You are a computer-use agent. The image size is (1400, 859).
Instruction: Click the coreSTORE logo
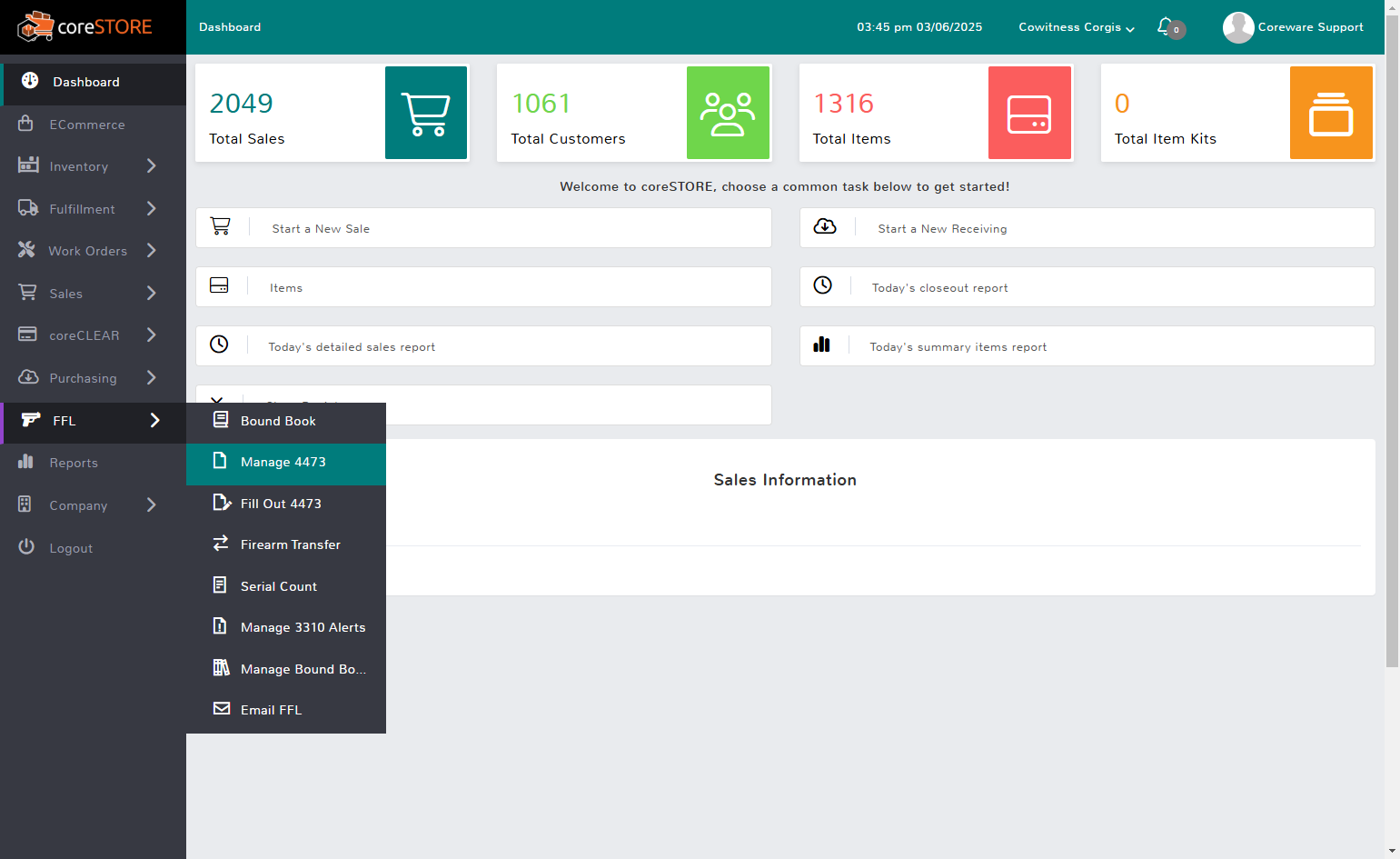click(x=84, y=27)
